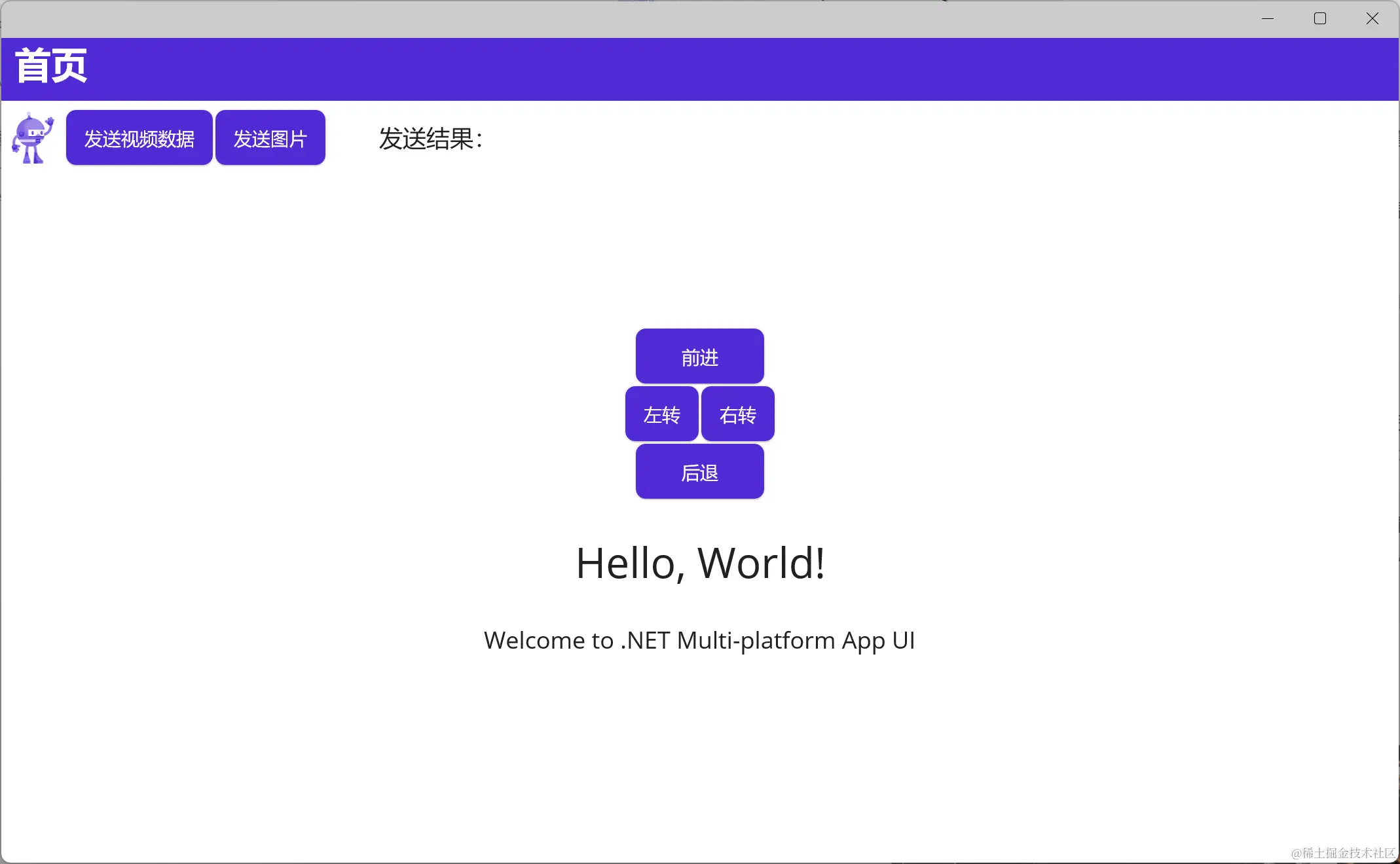Click the 'App UI' words in welcome text
Screen dimensions: 1400x864
tap(878, 640)
